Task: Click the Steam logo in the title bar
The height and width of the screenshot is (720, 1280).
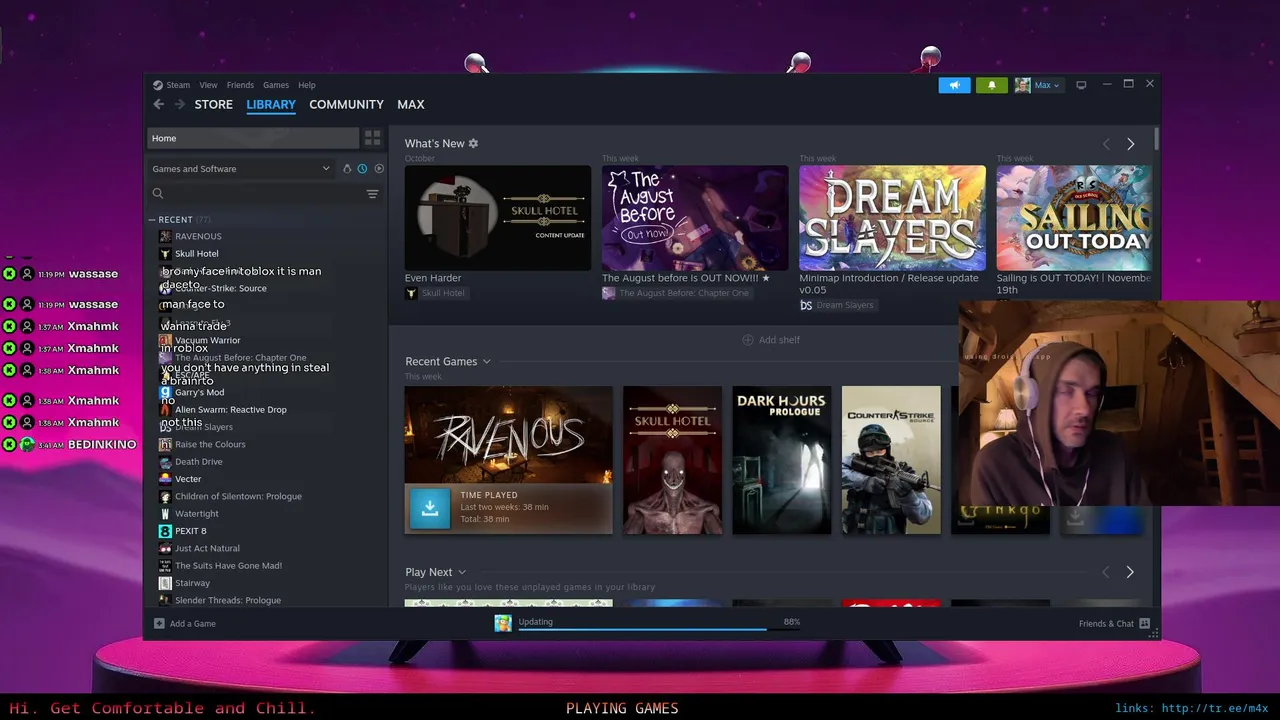Action: (x=158, y=85)
